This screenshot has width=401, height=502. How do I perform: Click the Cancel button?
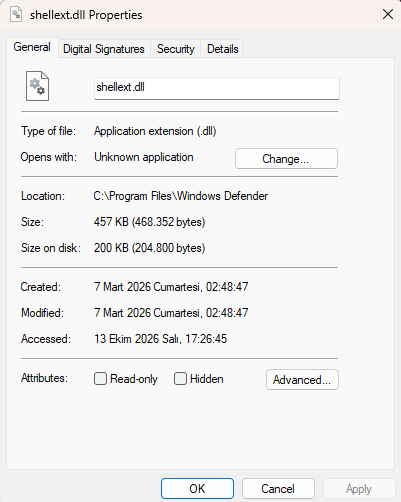[x=278, y=489]
